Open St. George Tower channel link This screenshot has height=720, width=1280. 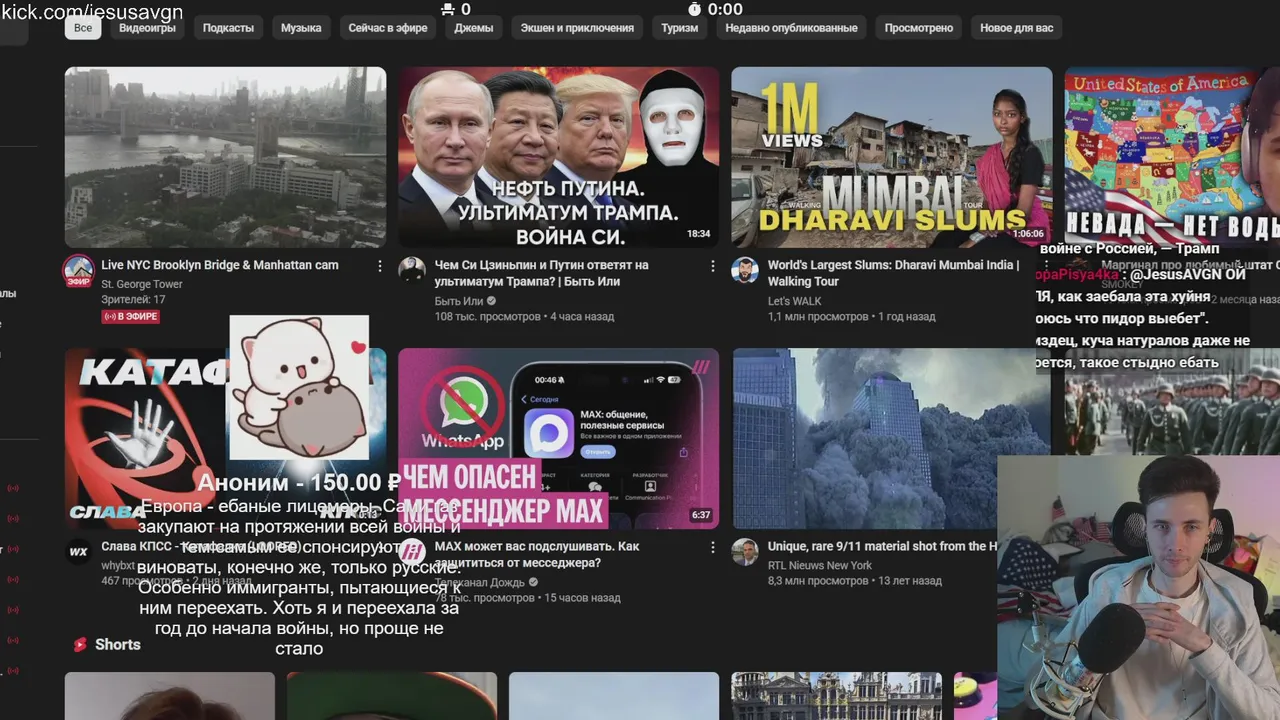click(x=142, y=284)
